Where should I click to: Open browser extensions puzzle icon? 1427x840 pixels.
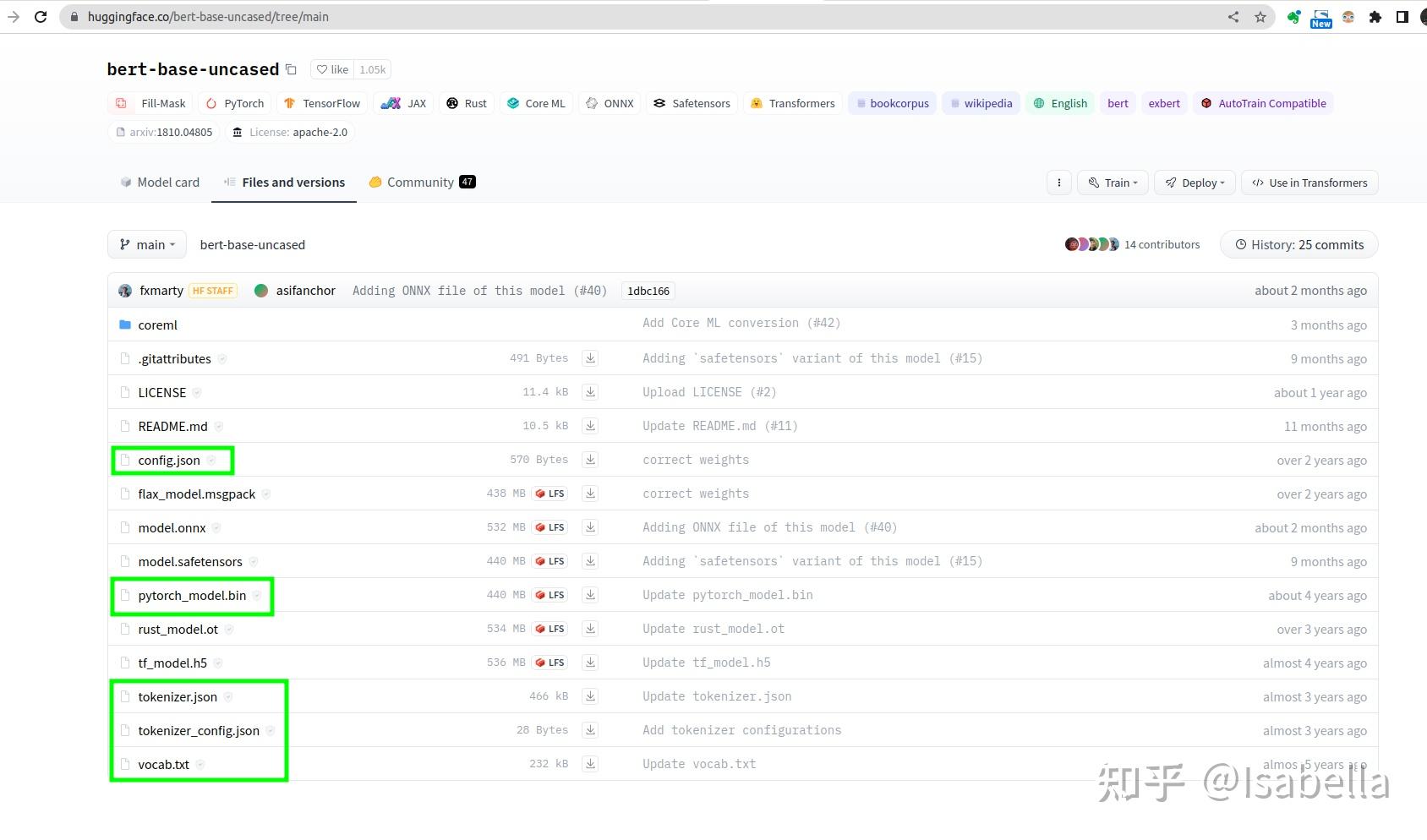click(1375, 17)
